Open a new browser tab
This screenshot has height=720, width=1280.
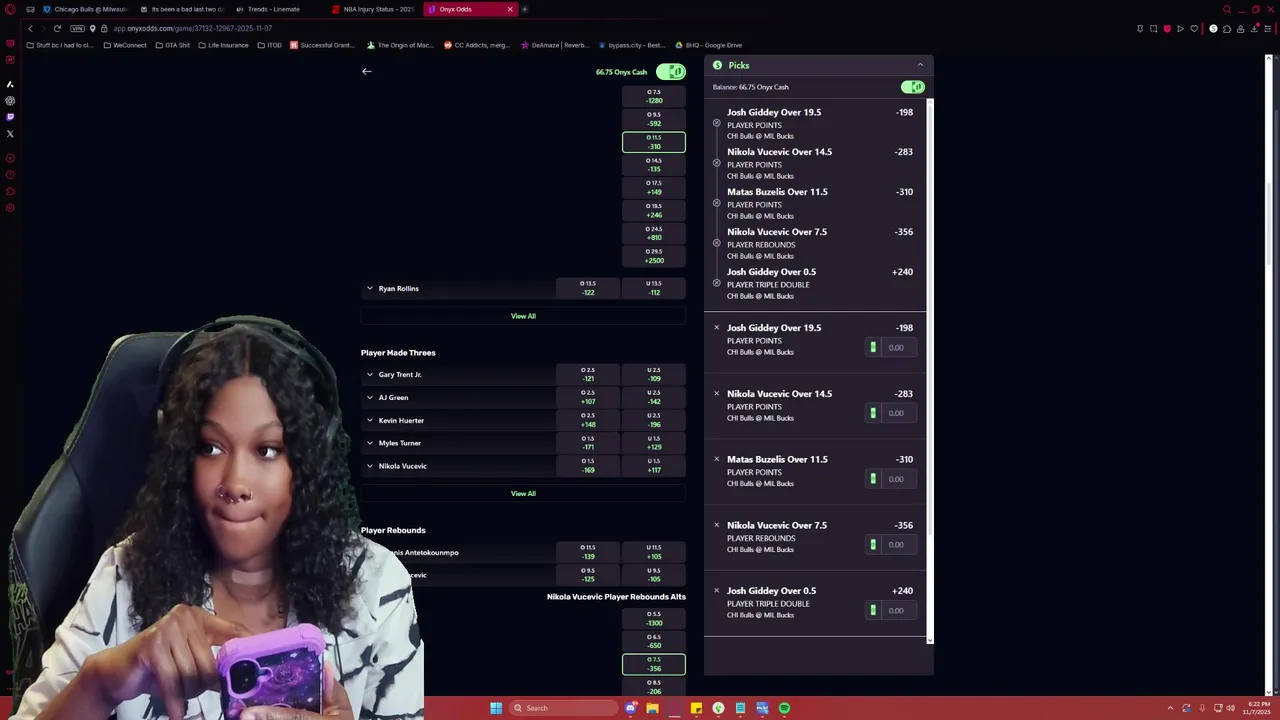pos(524,9)
